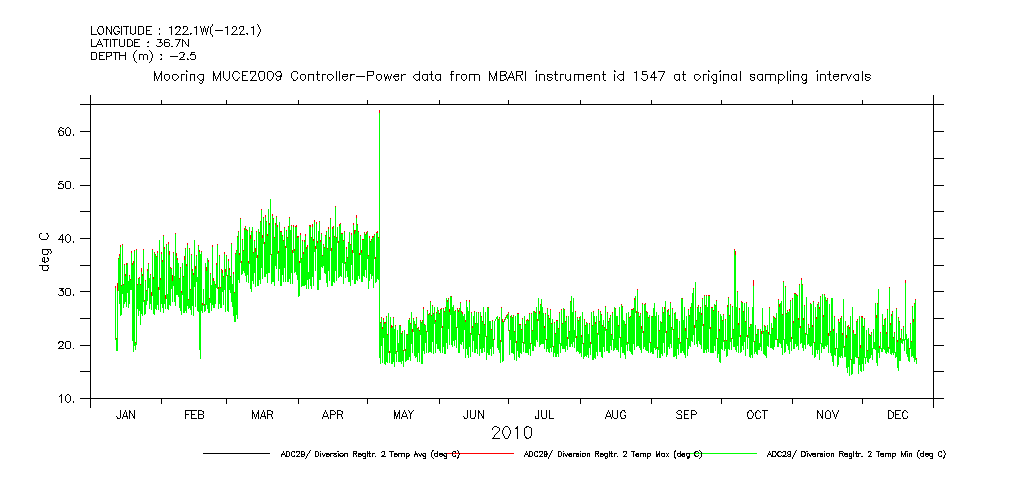The width and height of the screenshot is (1009, 504).
Task: Click the AUG month label on x-axis
Action: click(616, 414)
